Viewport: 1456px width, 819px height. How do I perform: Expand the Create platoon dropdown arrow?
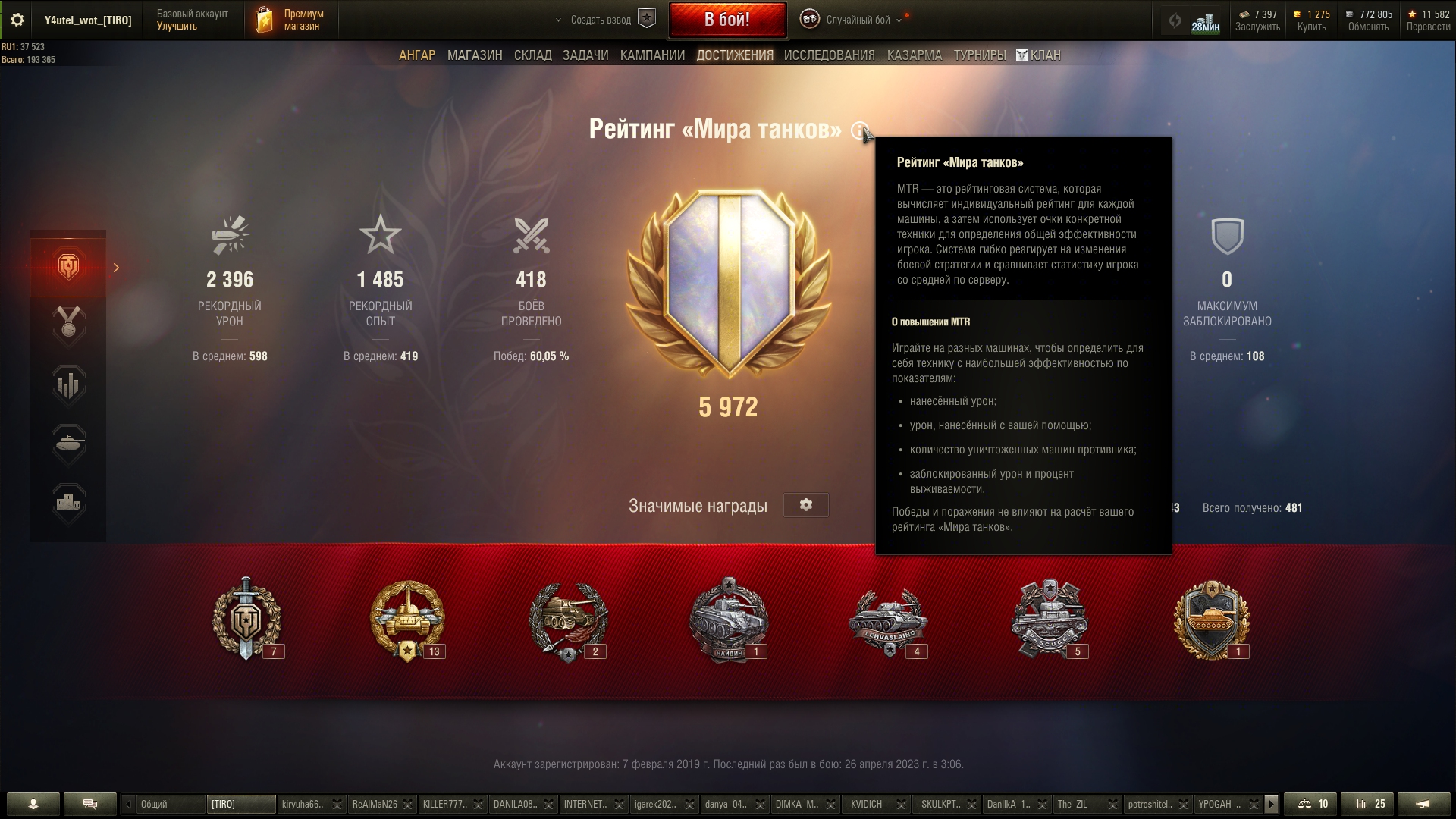(558, 20)
